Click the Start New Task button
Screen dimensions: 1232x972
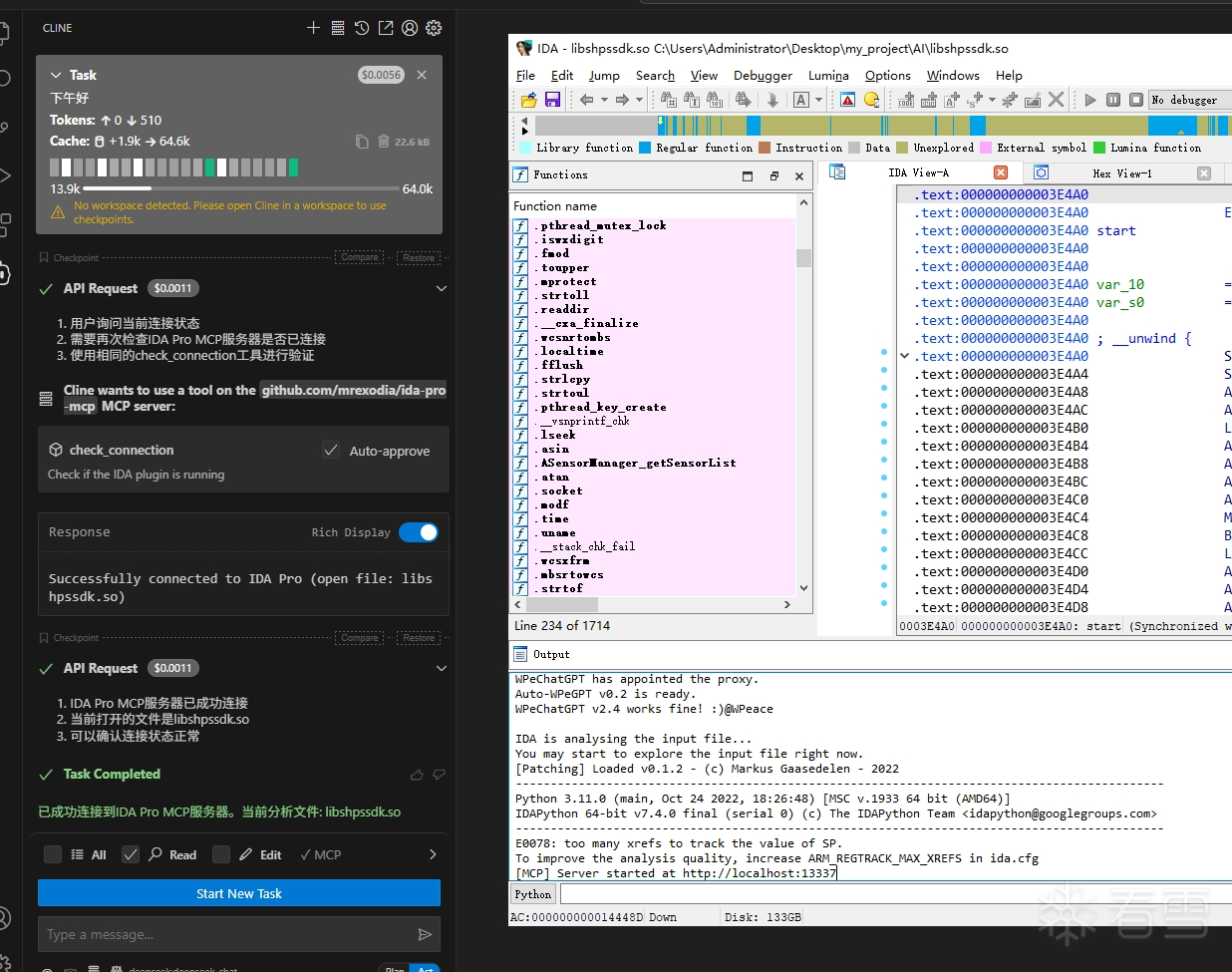(x=239, y=893)
